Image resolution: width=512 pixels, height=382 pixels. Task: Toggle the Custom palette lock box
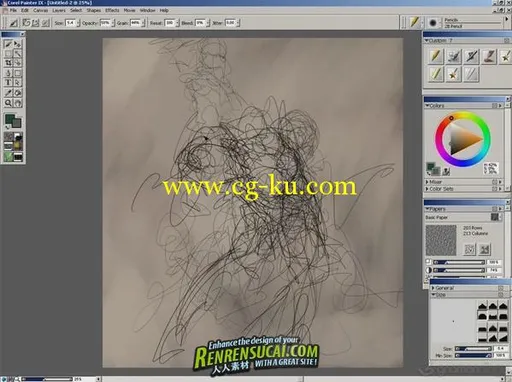pos(507,41)
